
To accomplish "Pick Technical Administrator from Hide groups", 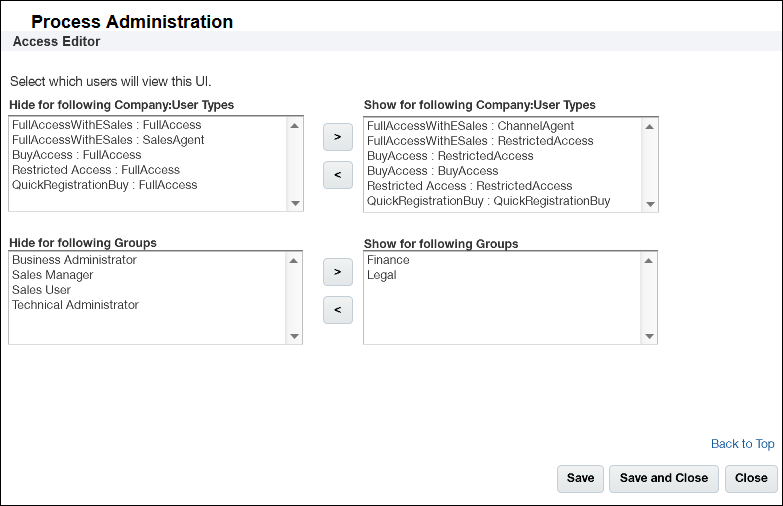I will (x=75, y=305).
